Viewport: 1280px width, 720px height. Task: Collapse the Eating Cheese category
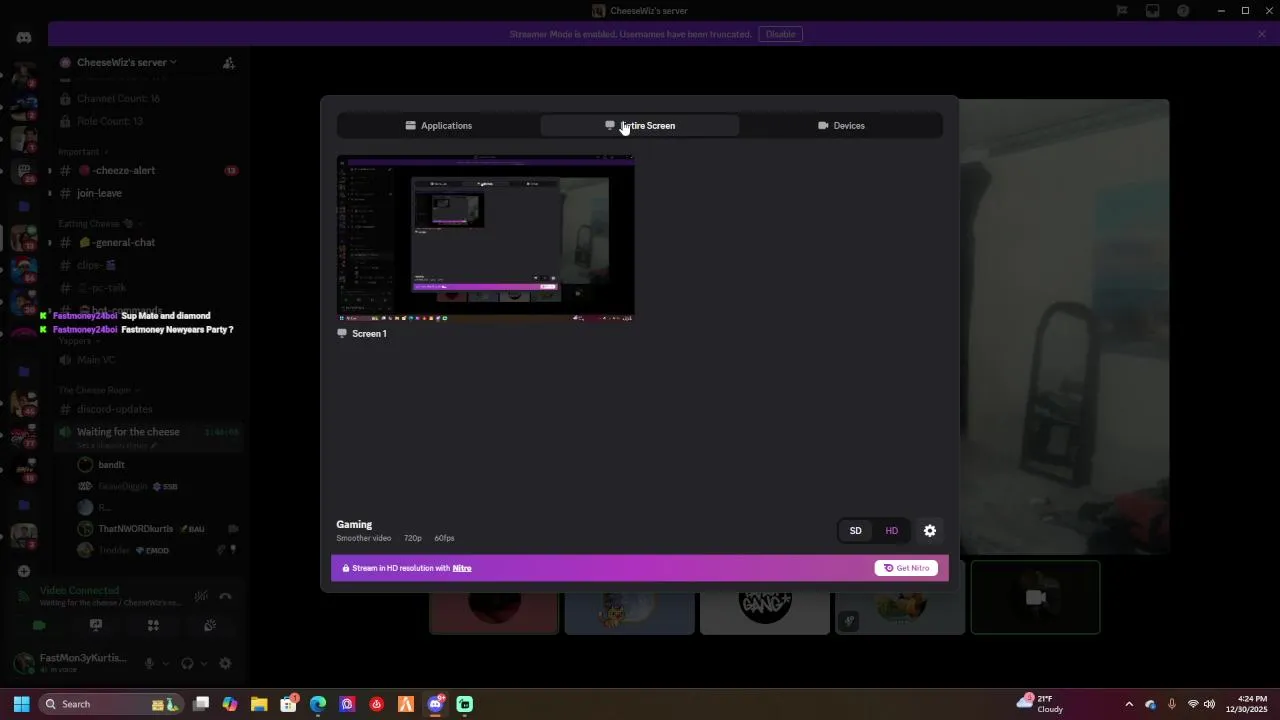click(100, 224)
